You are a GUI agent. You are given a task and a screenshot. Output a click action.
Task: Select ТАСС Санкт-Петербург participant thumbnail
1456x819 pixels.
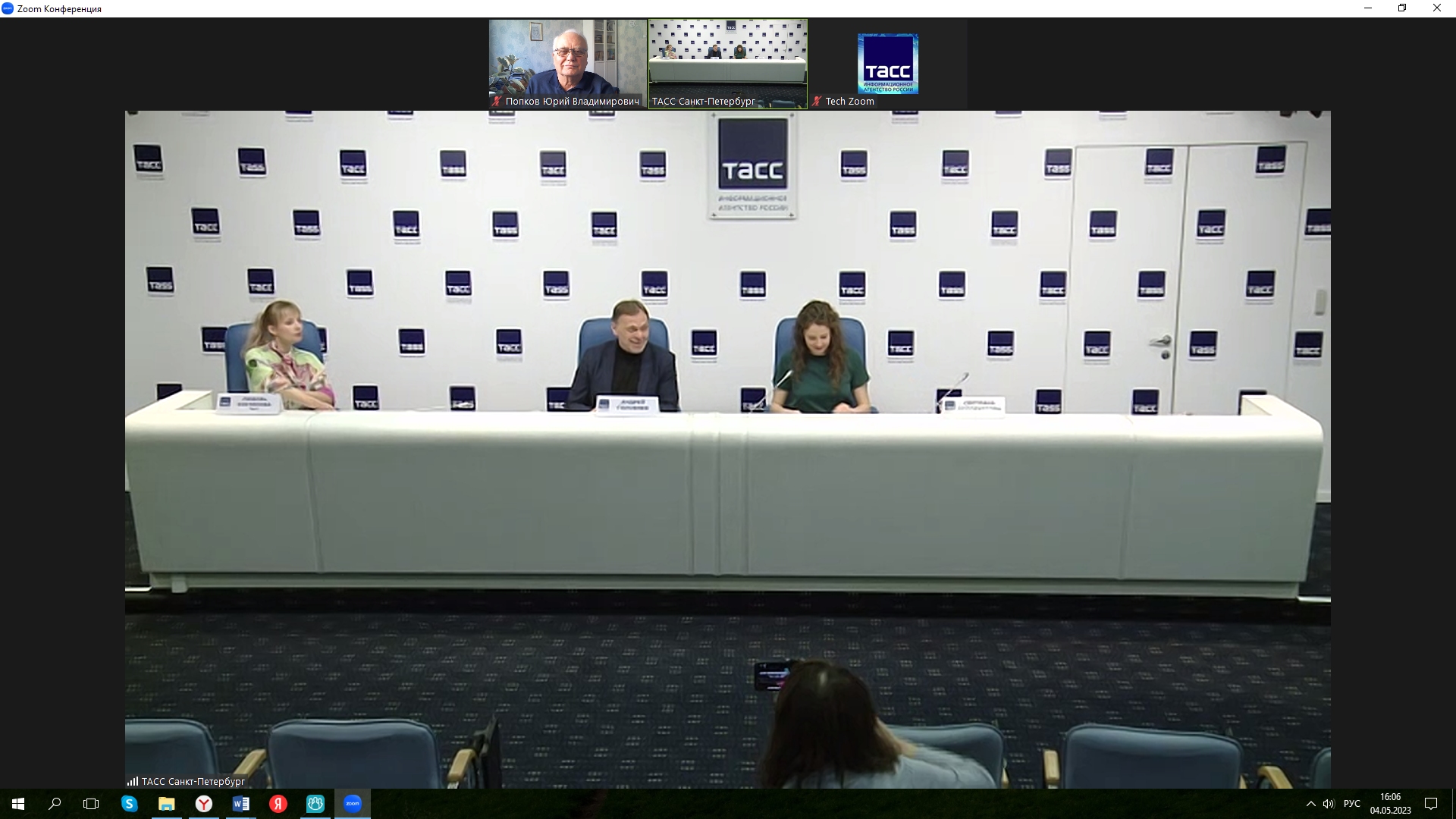[727, 62]
